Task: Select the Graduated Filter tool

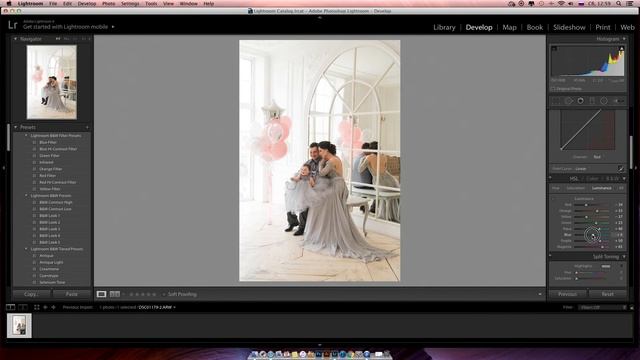Action: coord(592,101)
